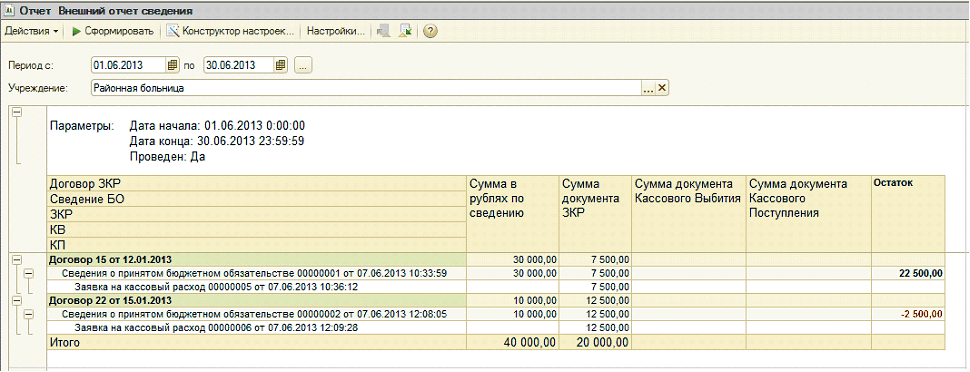Viewport: 970px width, 372px height.
Task: Collapse the Договор 15 от 12.01.2013 group
Action: coord(17,259)
